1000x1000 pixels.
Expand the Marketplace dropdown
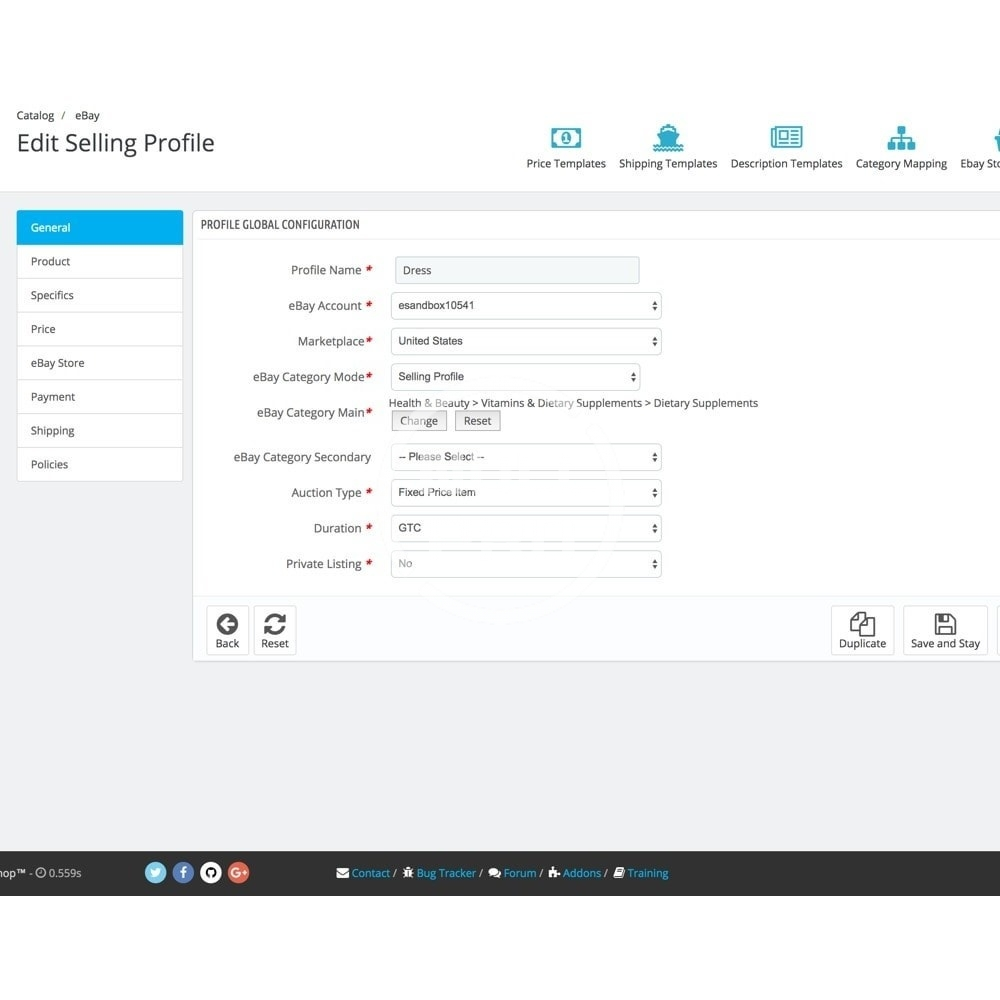(526, 341)
